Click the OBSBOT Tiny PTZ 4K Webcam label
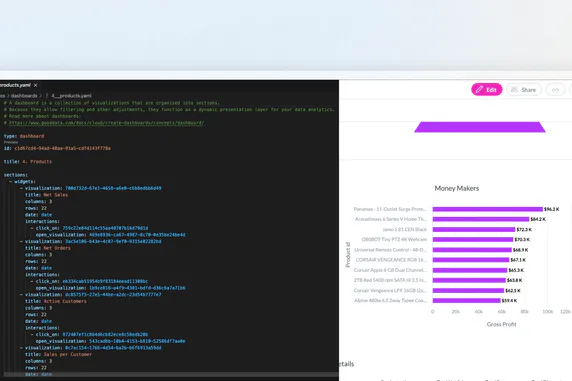Viewport: 572px width, 381px height. pyautogui.click(x=394, y=239)
